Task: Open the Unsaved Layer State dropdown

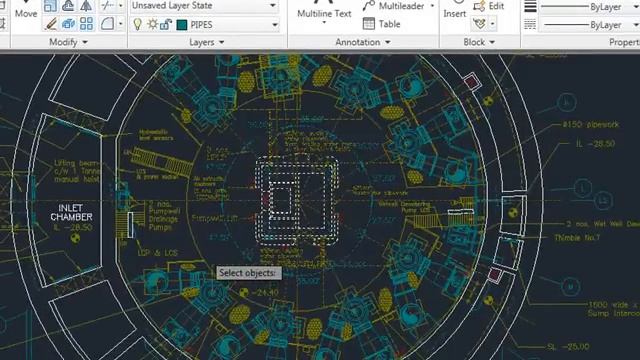Action: tap(272, 5)
